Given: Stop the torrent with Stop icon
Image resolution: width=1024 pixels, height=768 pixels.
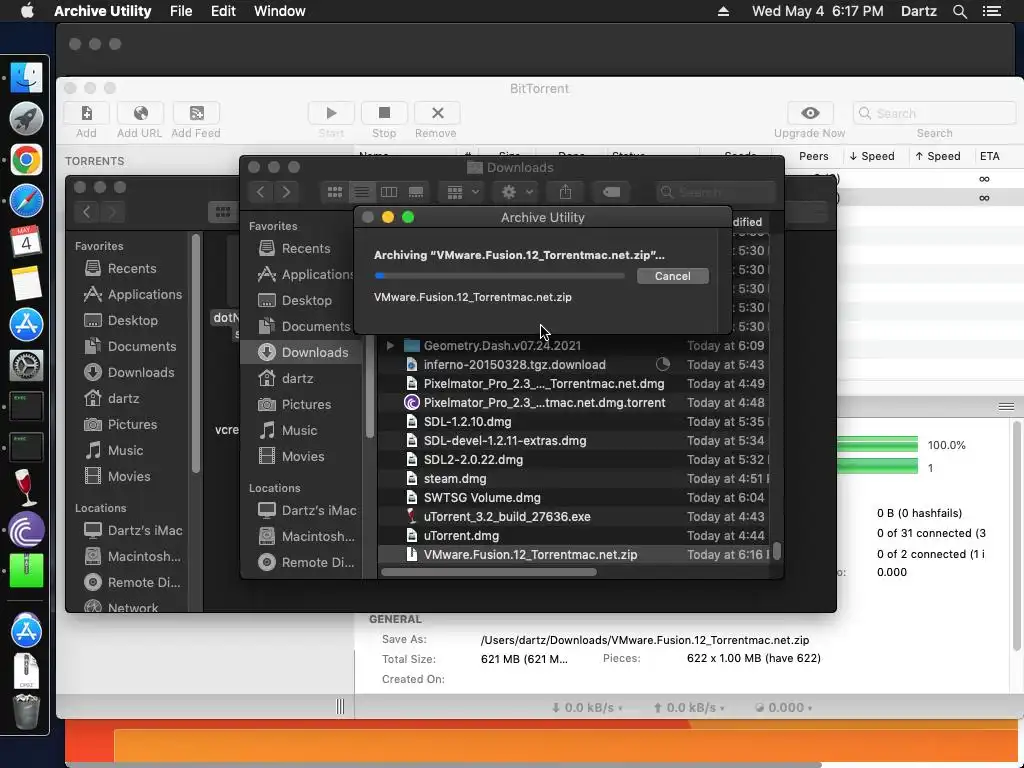Looking at the screenshot, I should pos(384,113).
